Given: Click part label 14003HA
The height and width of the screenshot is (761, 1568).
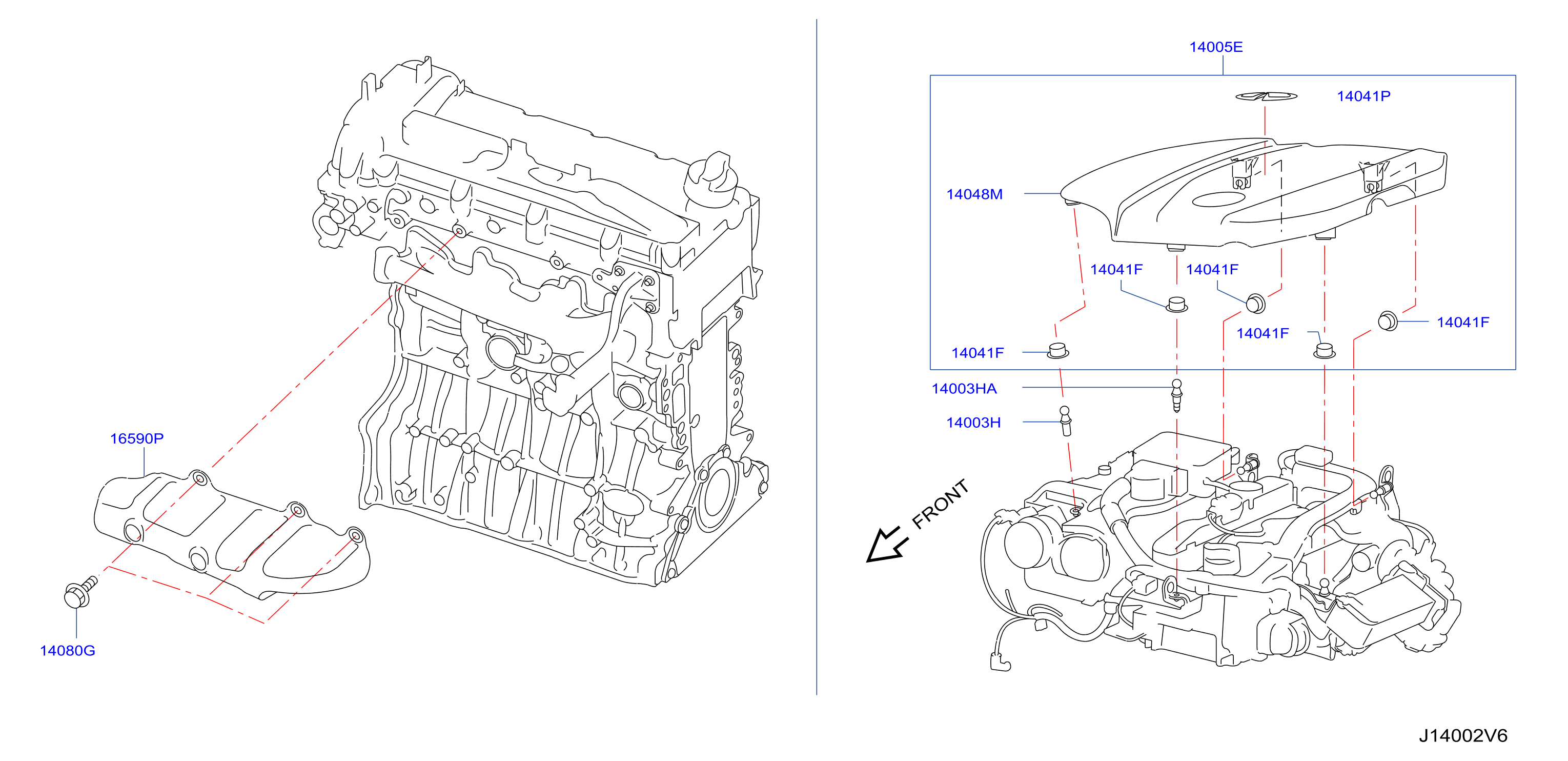Looking at the screenshot, I should coord(964,388).
